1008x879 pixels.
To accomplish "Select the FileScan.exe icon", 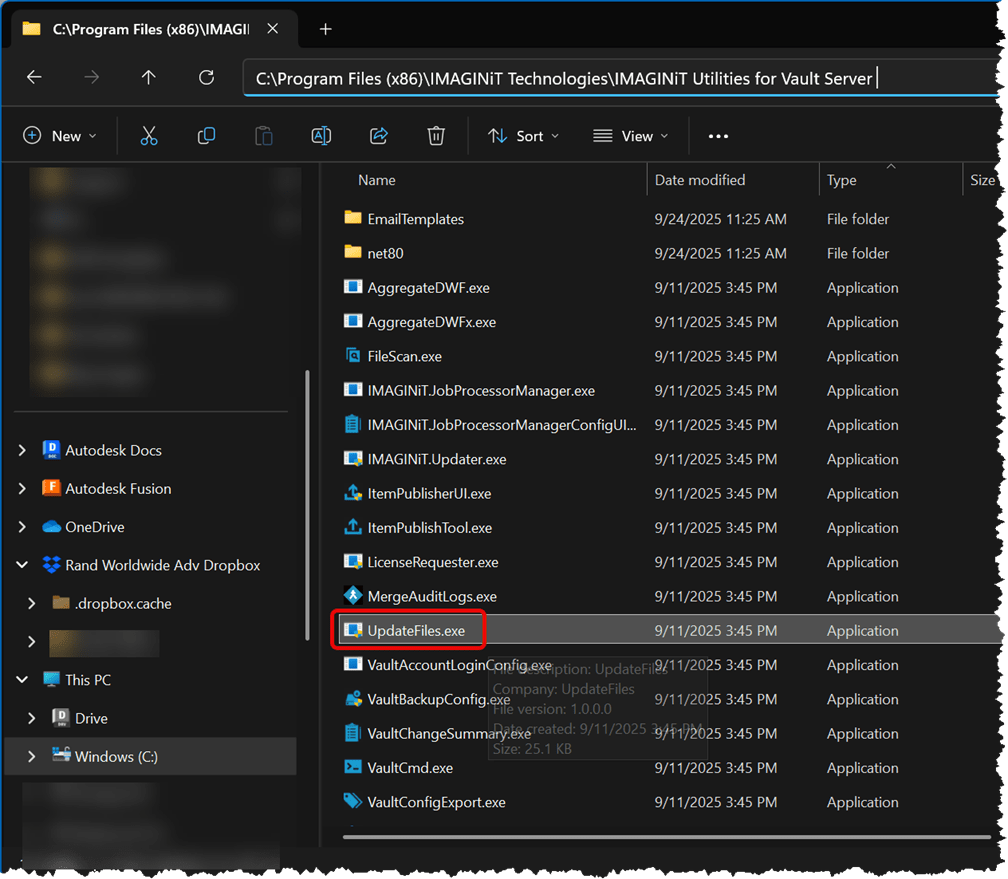I will pos(352,356).
